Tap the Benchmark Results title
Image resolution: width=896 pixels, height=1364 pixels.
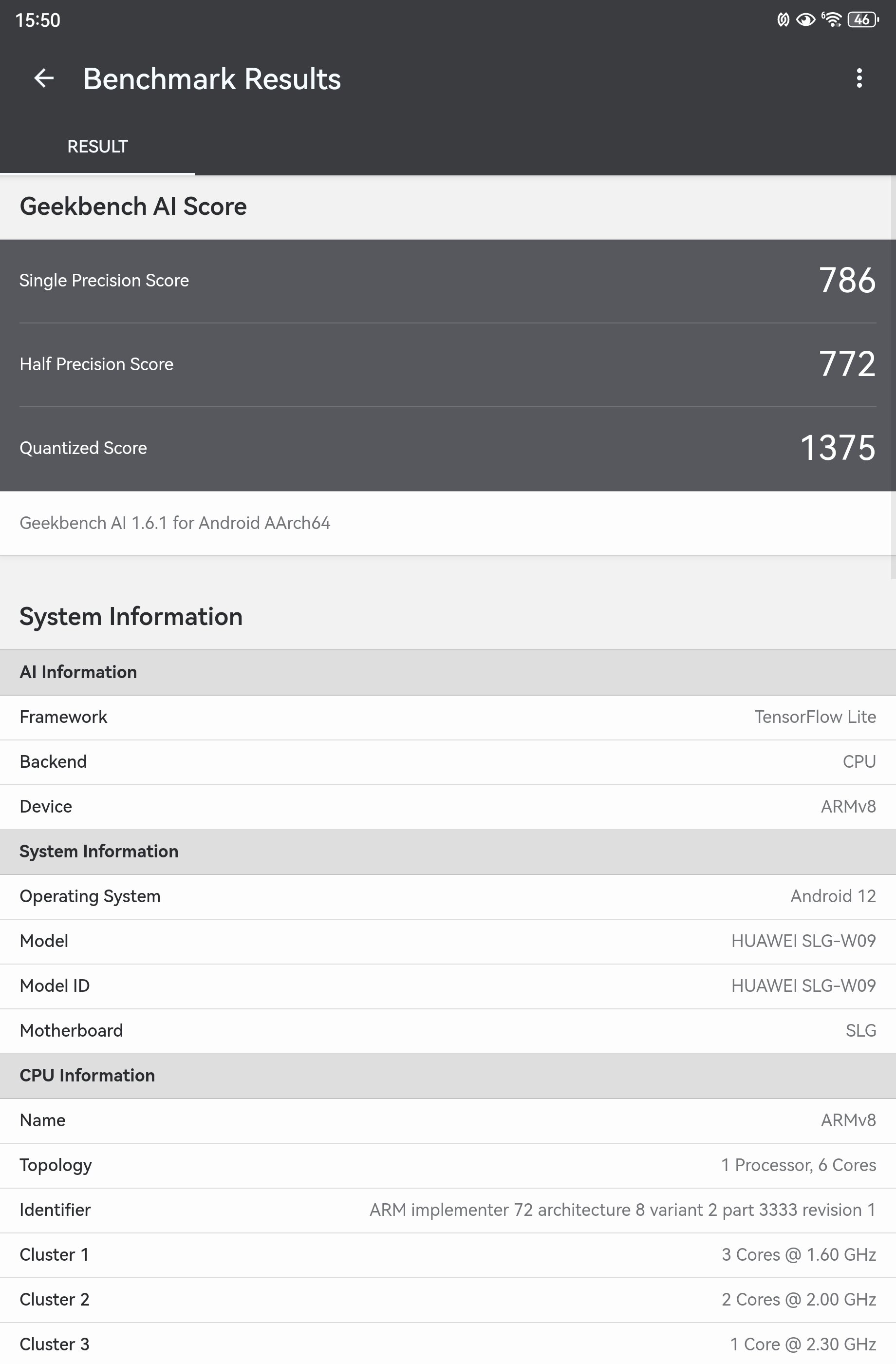[212, 79]
